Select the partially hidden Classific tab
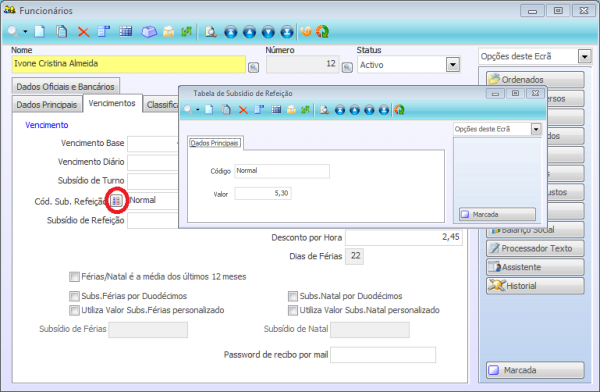The height and width of the screenshot is (392, 600). tap(161, 105)
